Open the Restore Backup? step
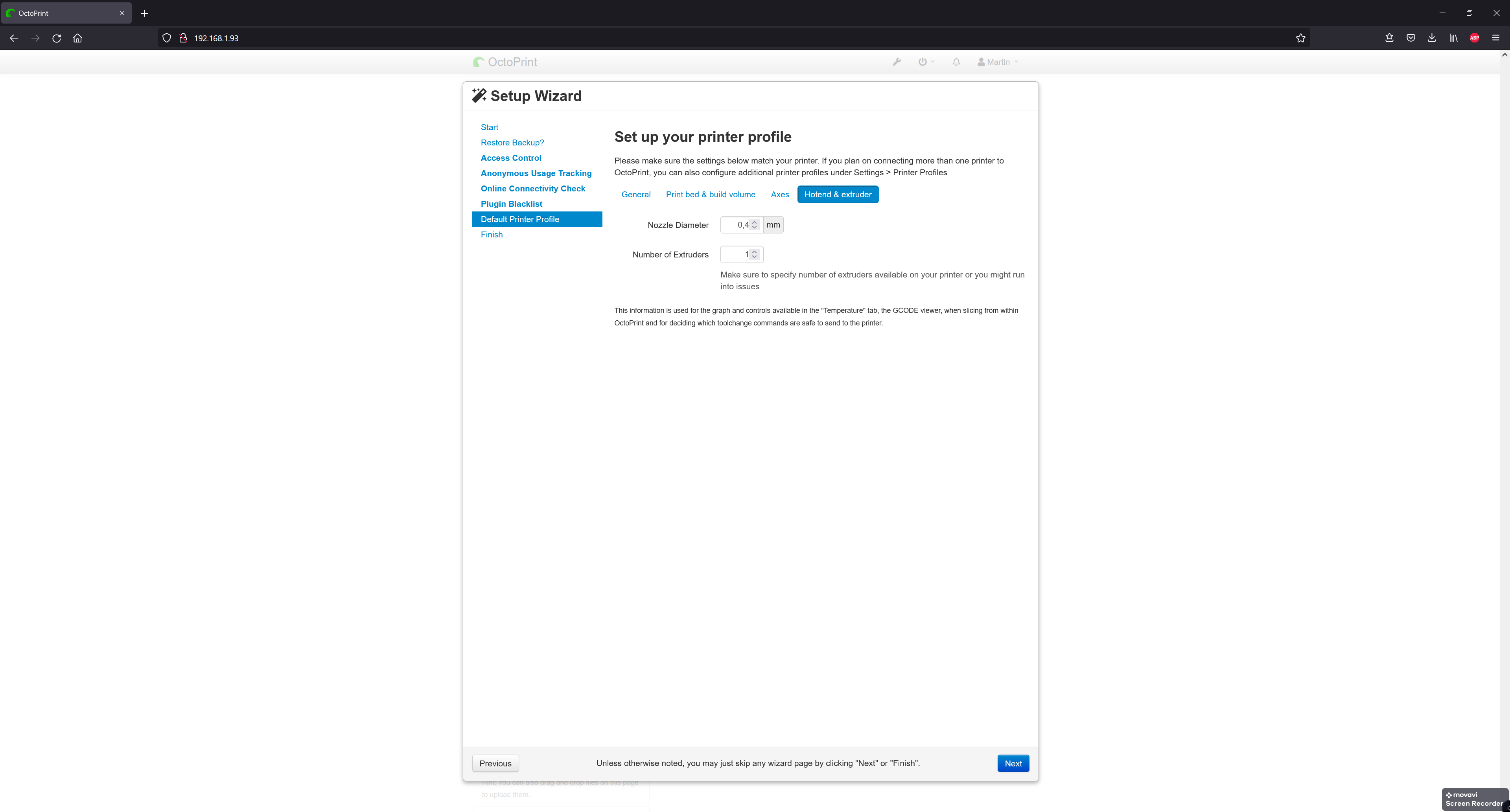 pyautogui.click(x=512, y=142)
